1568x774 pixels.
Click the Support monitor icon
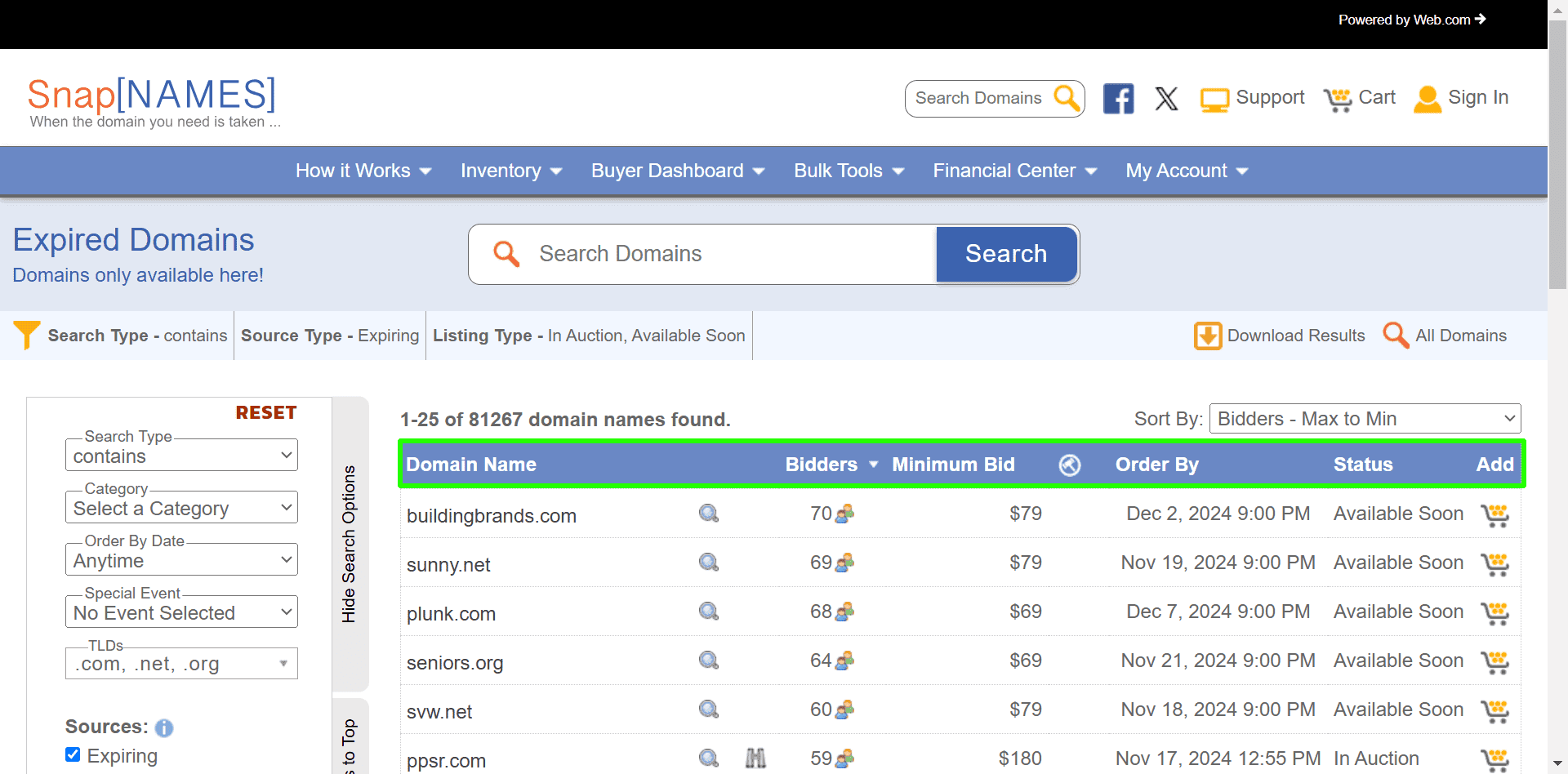pos(1214,98)
